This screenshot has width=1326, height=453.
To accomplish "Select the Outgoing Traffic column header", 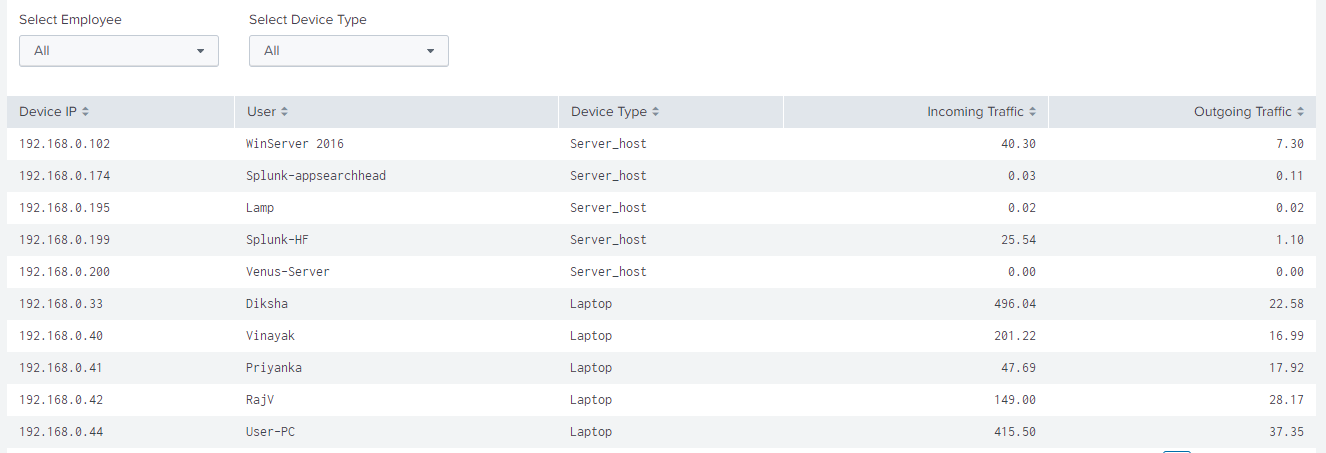I will (x=1182, y=112).
